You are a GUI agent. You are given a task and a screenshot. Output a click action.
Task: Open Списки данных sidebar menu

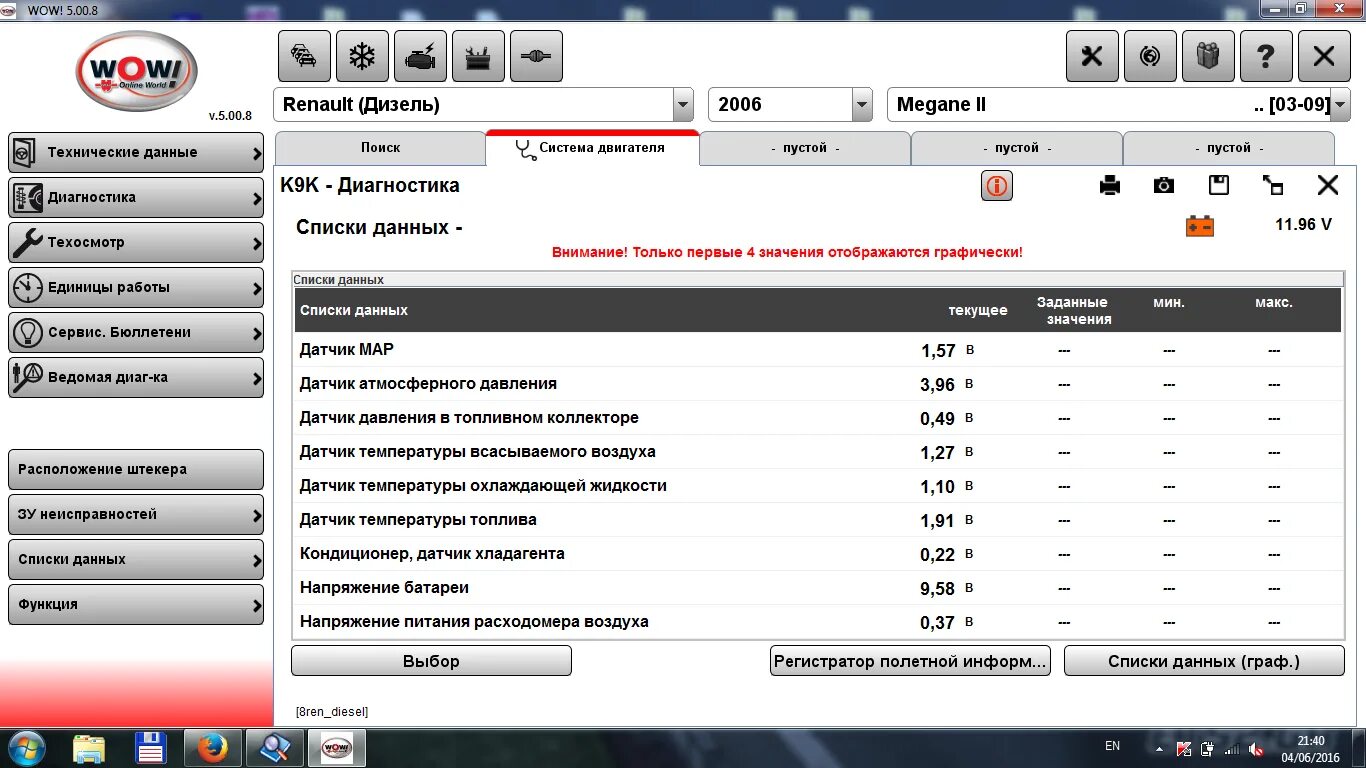point(136,560)
